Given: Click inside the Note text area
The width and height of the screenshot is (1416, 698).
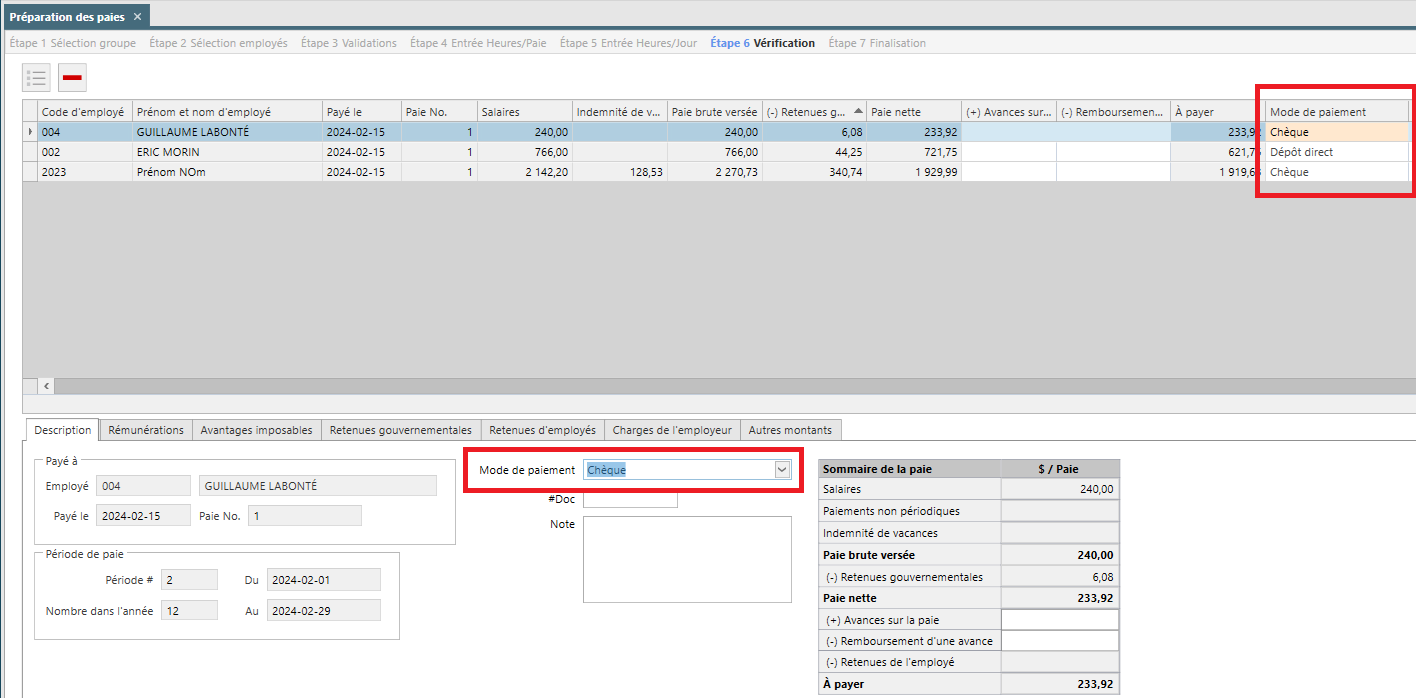Looking at the screenshot, I should click(x=687, y=559).
